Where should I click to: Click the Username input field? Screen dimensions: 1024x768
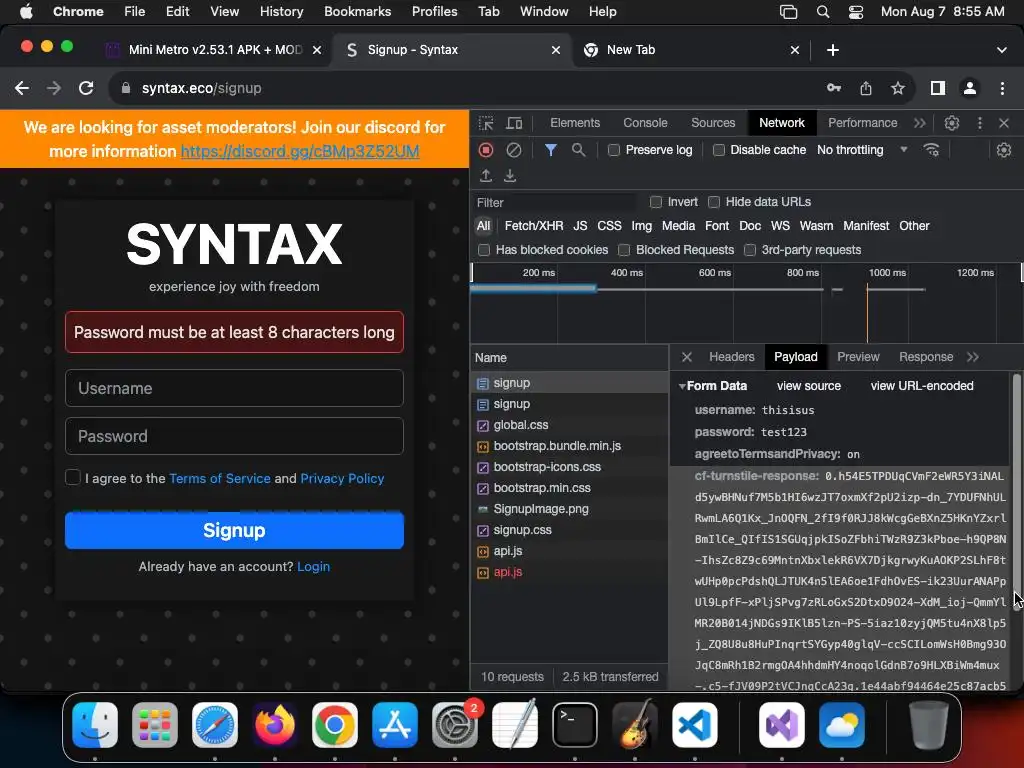[234, 388]
